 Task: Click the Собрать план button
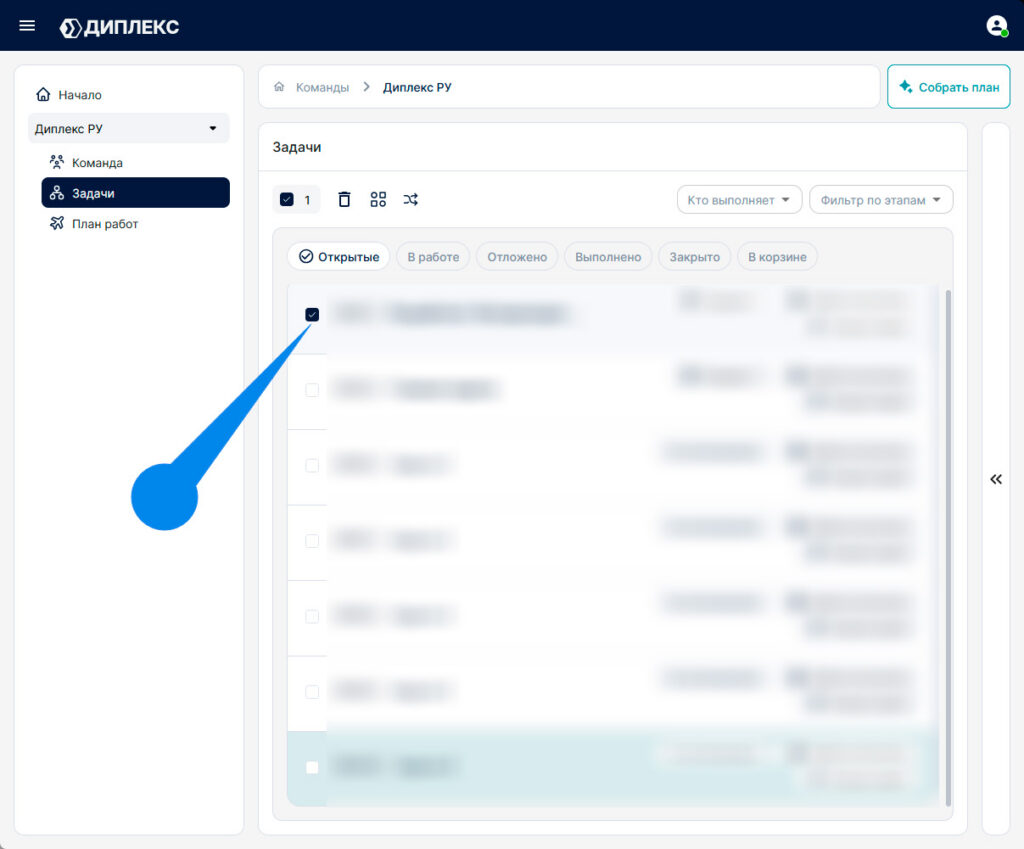(948, 87)
